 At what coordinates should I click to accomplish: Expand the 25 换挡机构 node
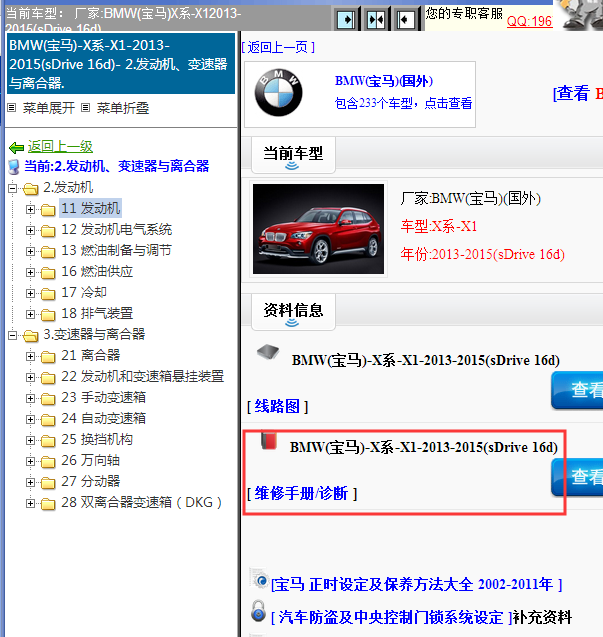(x=30, y=440)
